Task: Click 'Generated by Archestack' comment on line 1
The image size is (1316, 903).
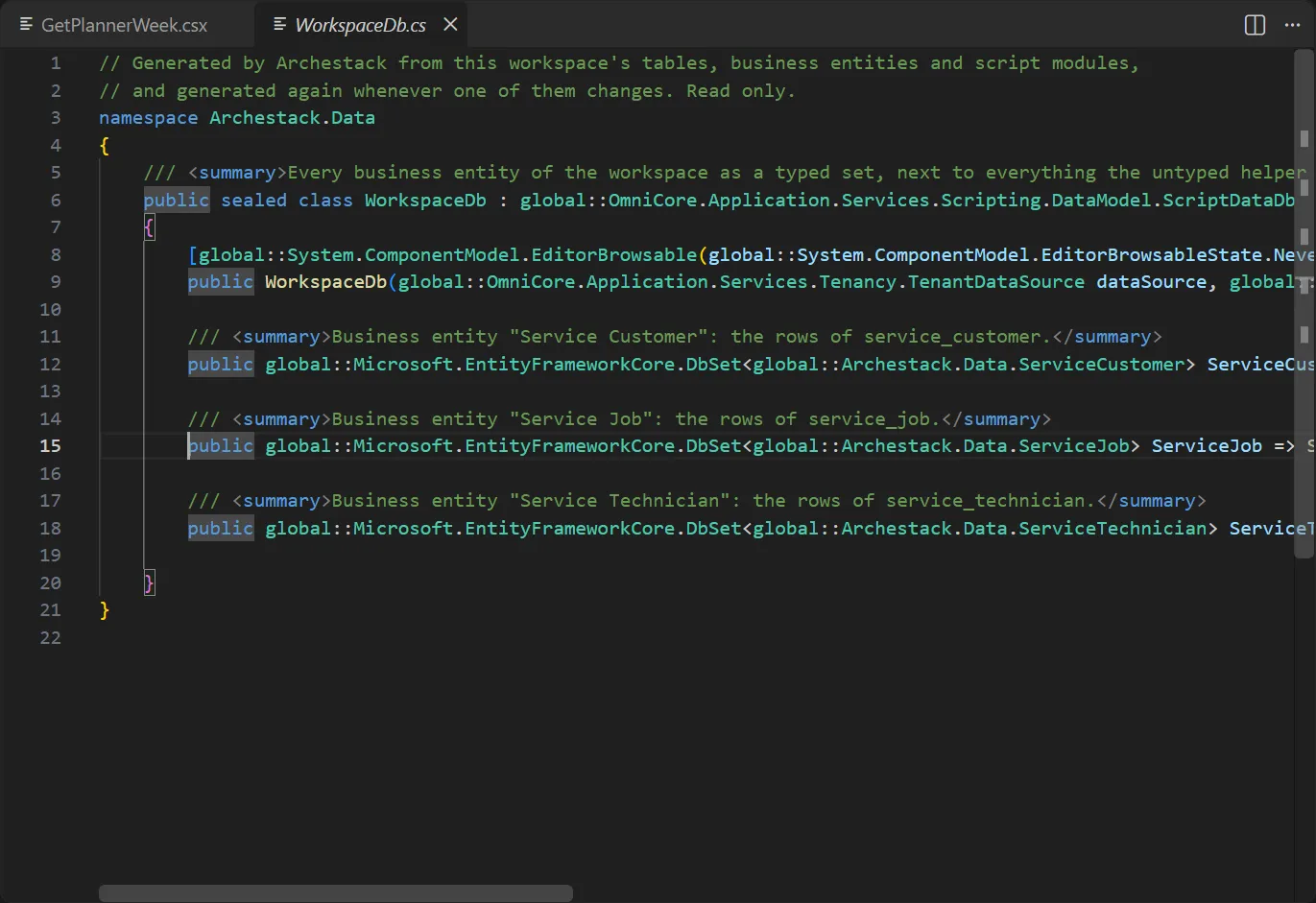Action: pyautogui.click(x=259, y=63)
